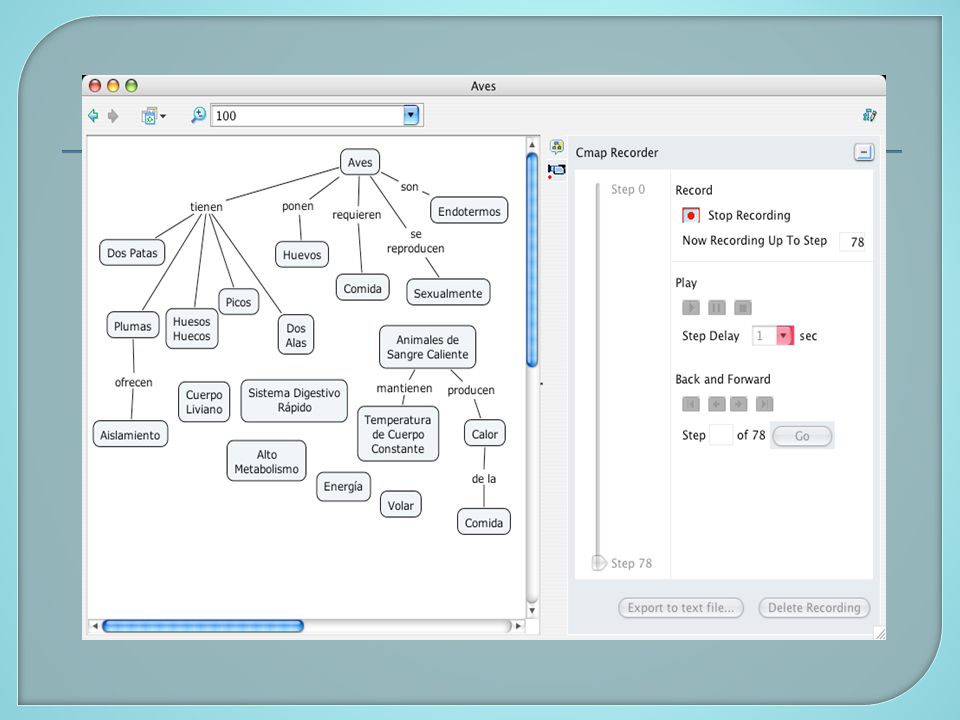Screen dimensions: 960x720
Task: Click the Cmap Recorder camera icon
Action: [x=557, y=170]
